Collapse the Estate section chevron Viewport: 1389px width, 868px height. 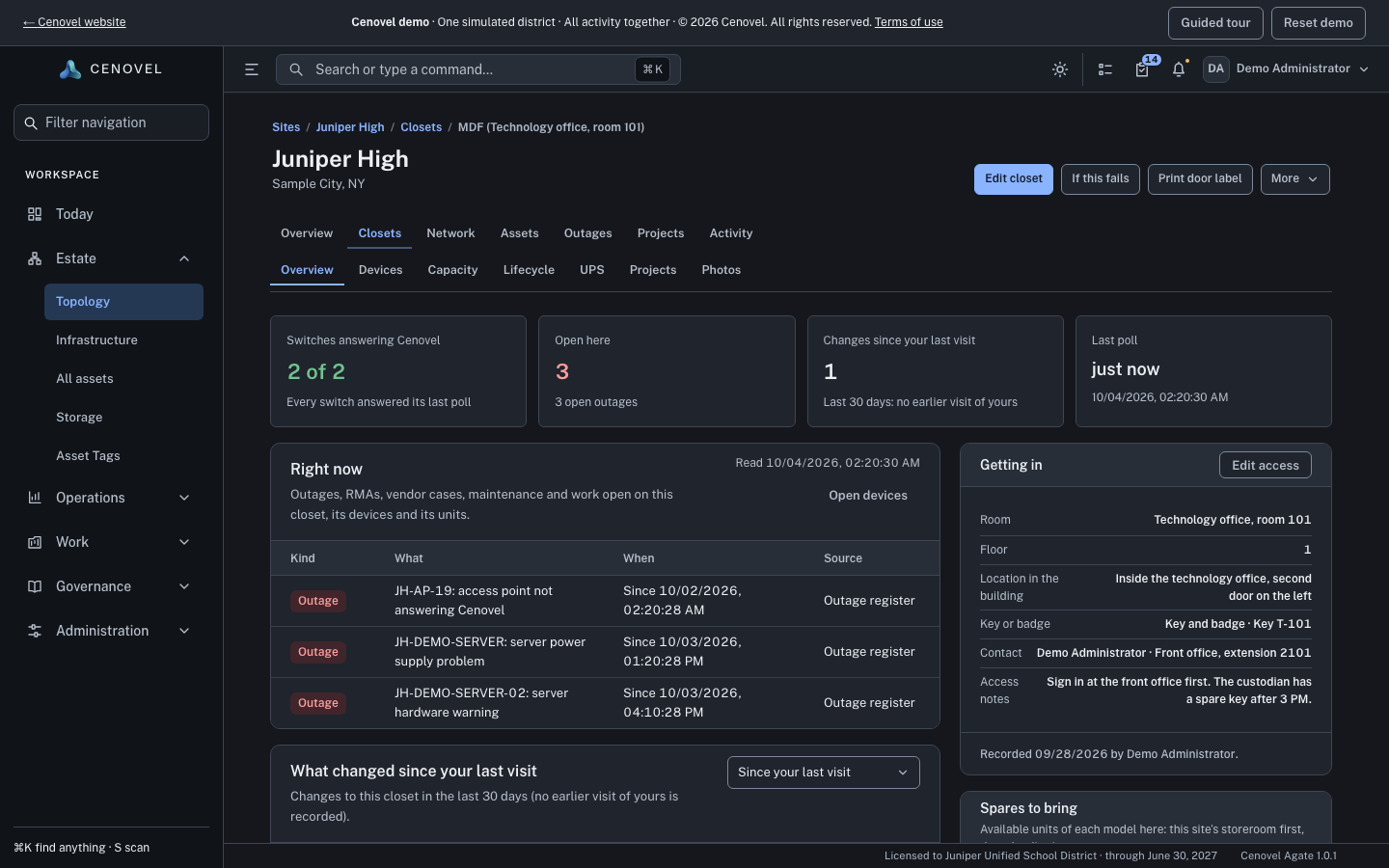[x=184, y=258]
